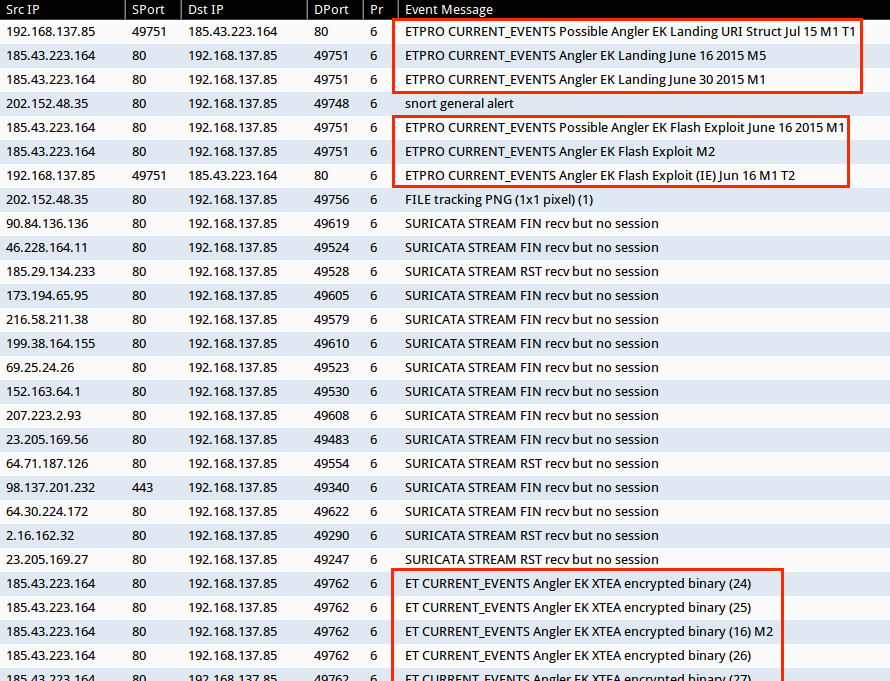Click destination port 49340 cell
890x681 pixels.
point(331,487)
